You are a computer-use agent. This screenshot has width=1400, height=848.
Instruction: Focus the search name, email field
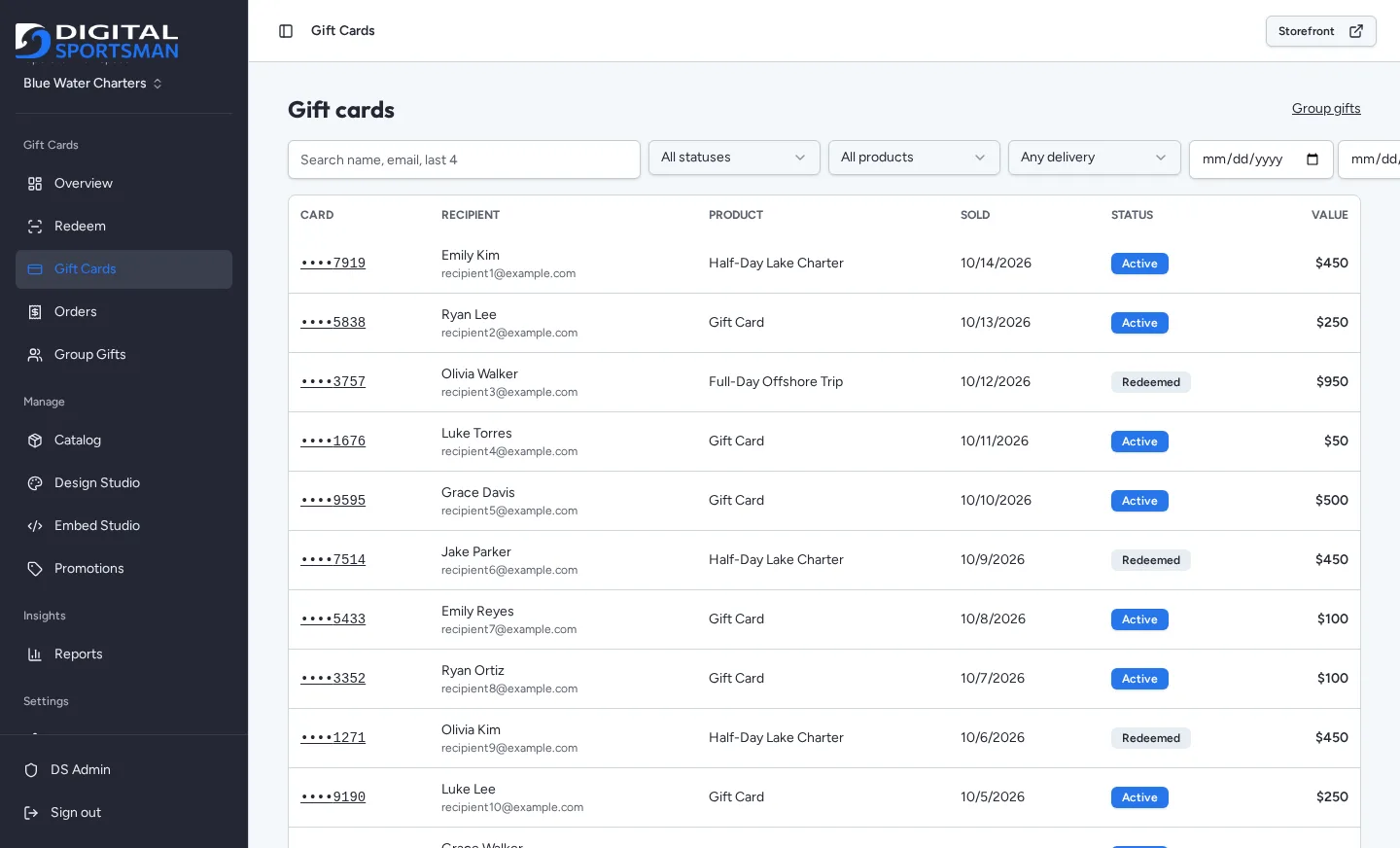pyautogui.click(x=464, y=159)
